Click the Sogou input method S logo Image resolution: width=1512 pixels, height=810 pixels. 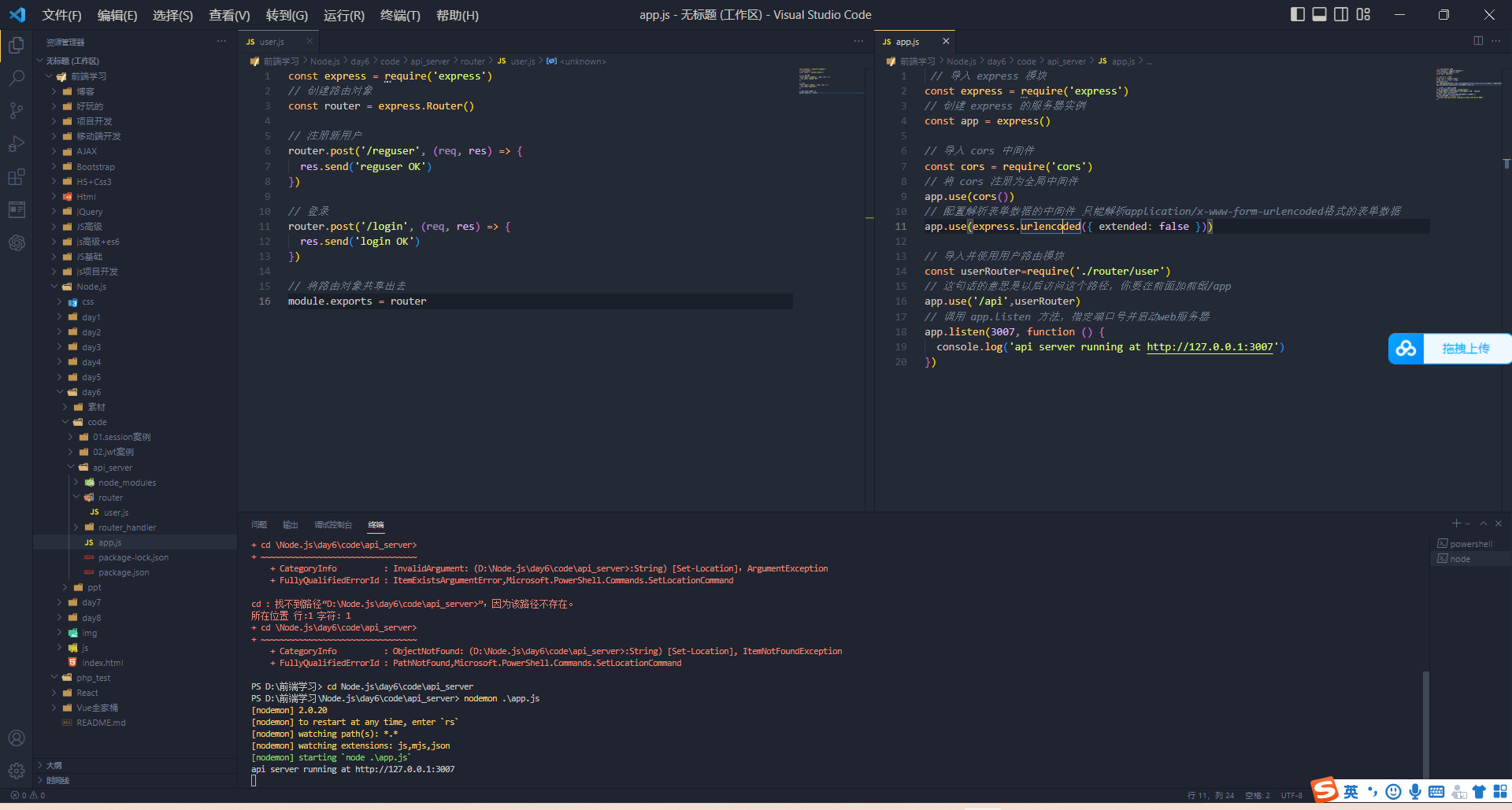click(1325, 790)
